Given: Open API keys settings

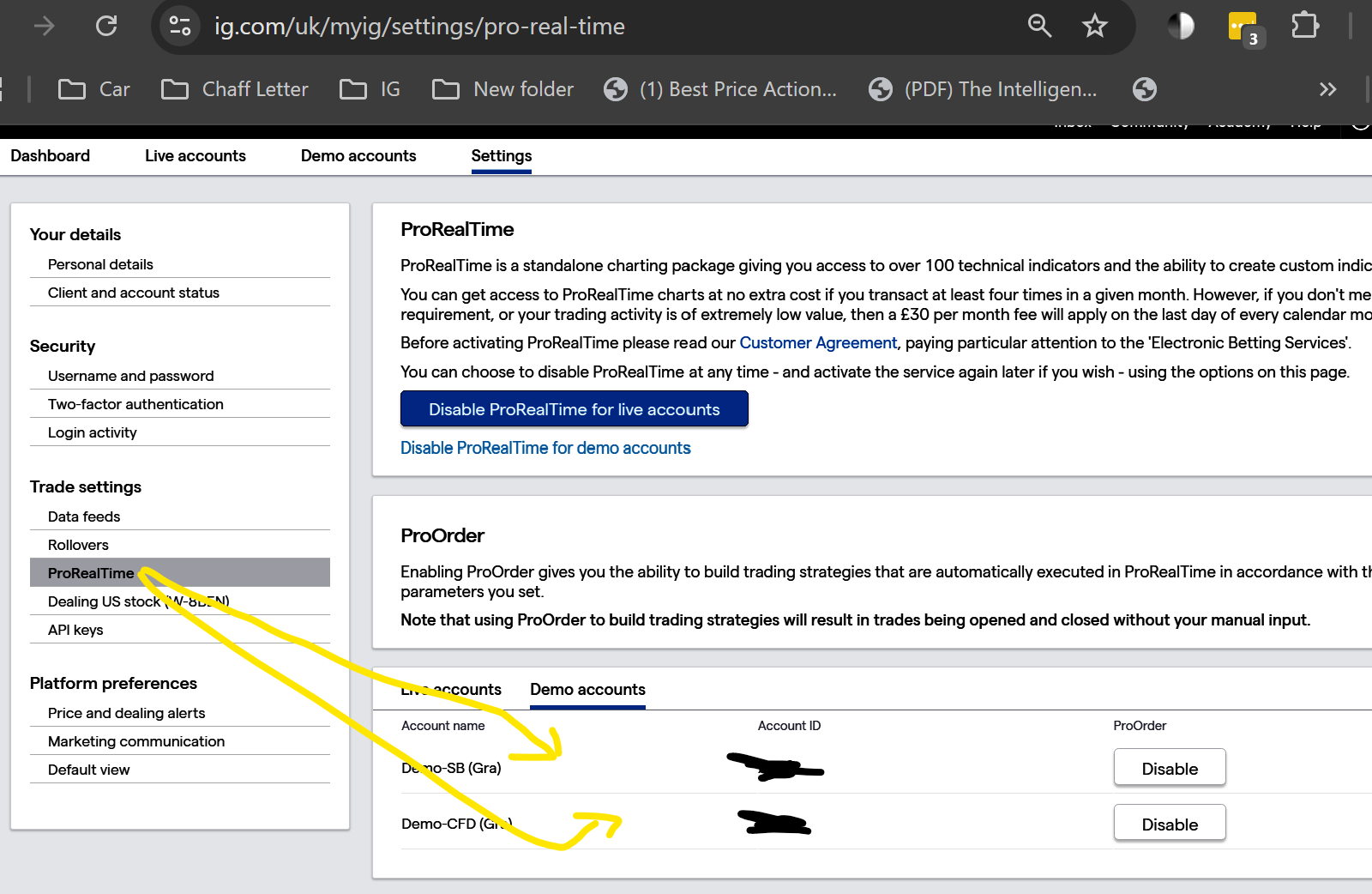Looking at the screenshot, I should [x=180, y=630].
